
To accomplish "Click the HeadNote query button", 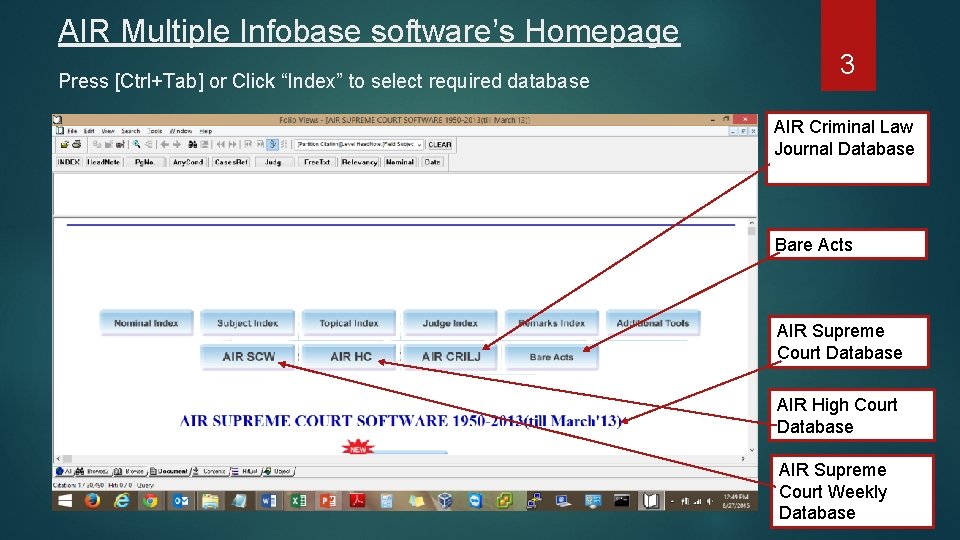I will tap(103, 162).
